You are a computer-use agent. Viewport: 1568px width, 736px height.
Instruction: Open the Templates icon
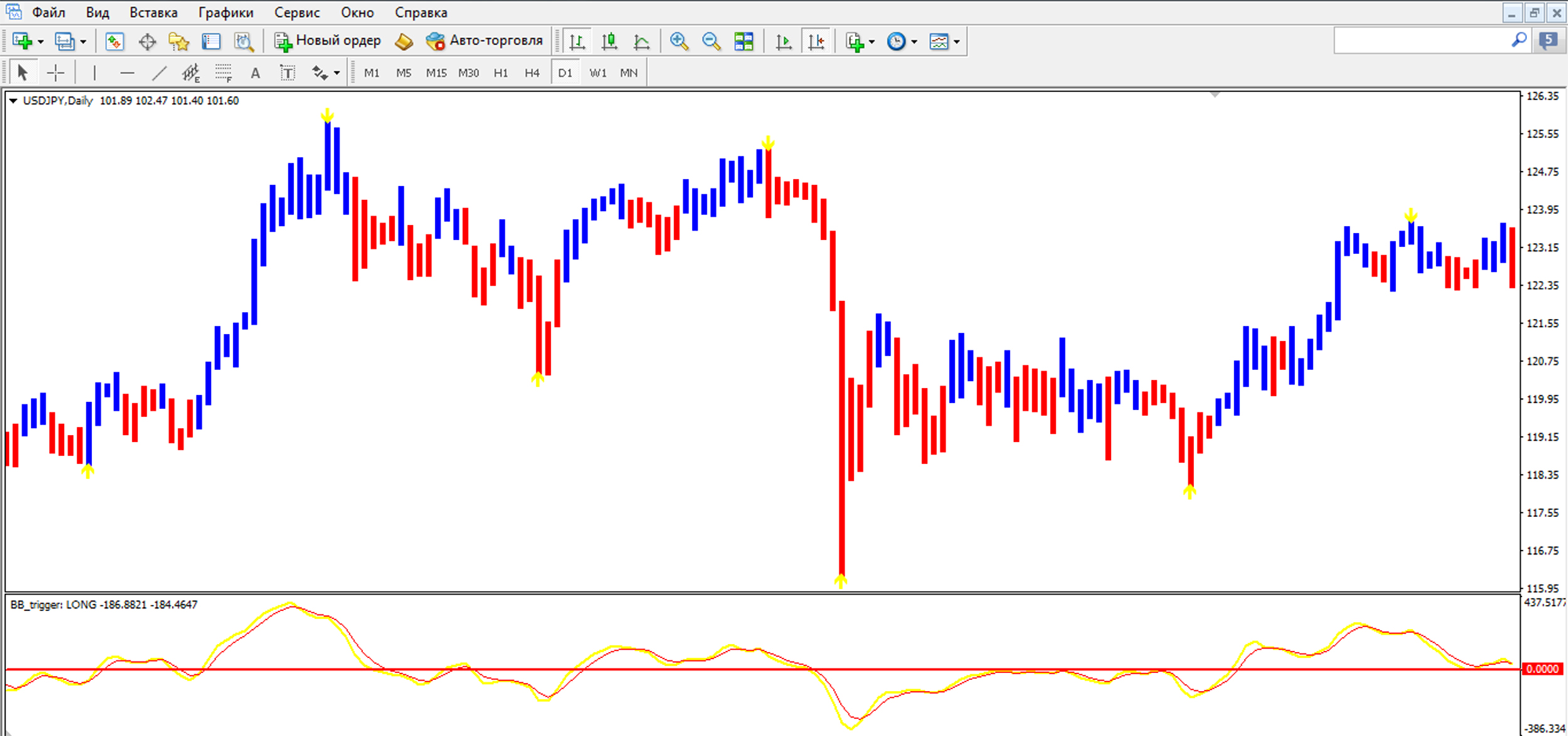pos(939,41)
